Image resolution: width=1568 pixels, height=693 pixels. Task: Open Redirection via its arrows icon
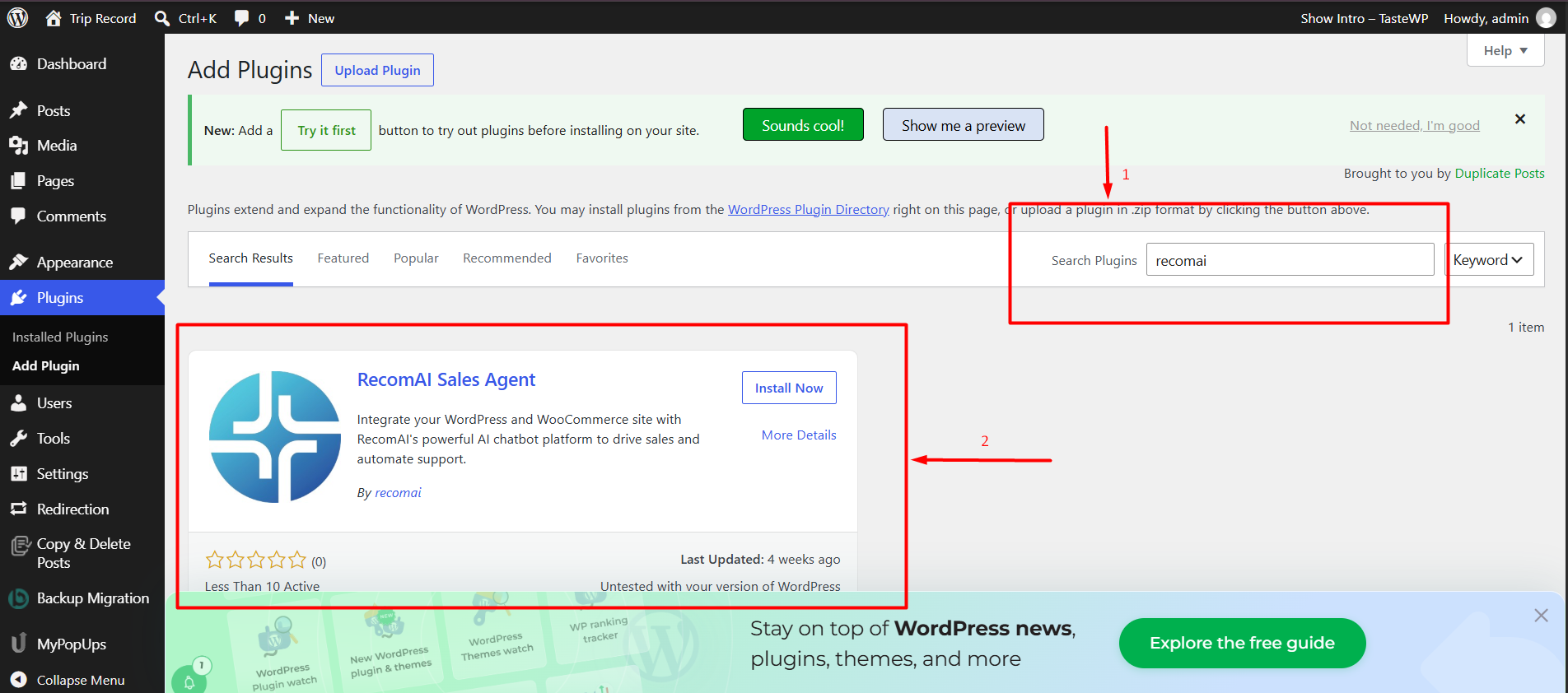click(19, 509)
